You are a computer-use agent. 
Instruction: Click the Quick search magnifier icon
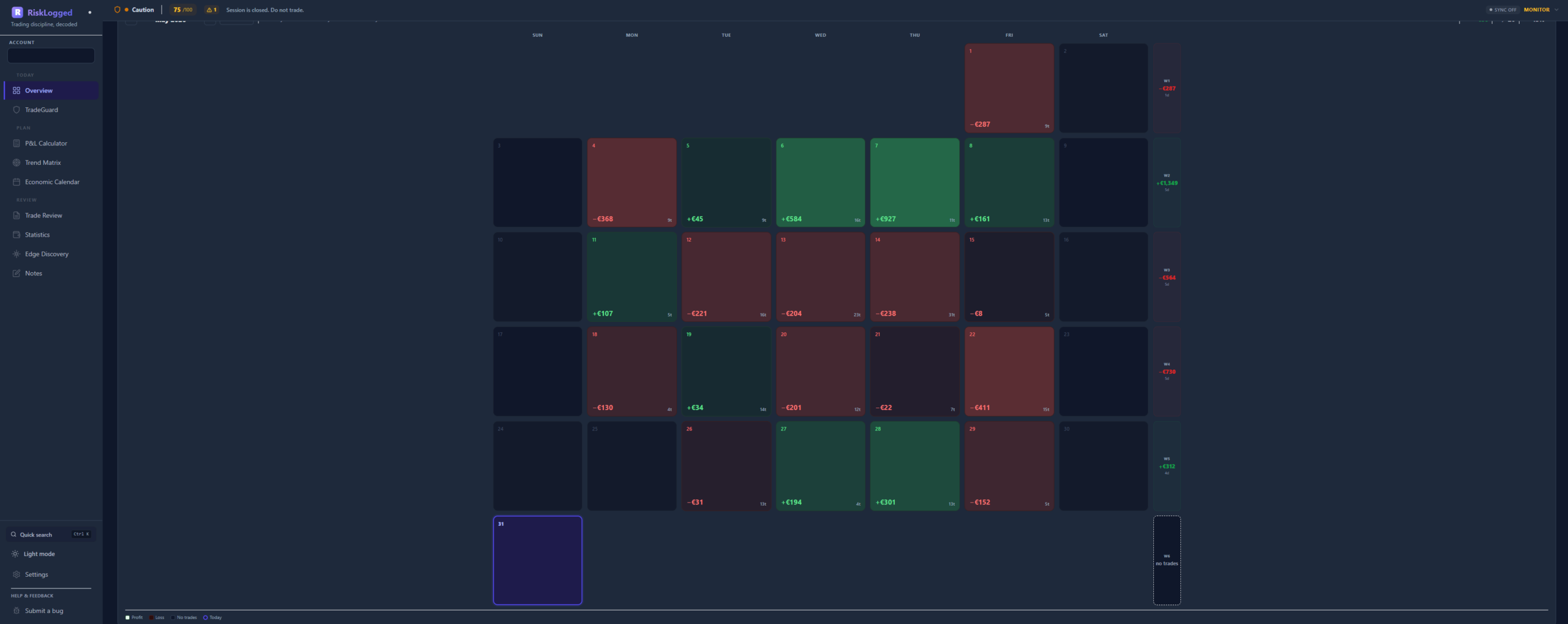point(13,535)
